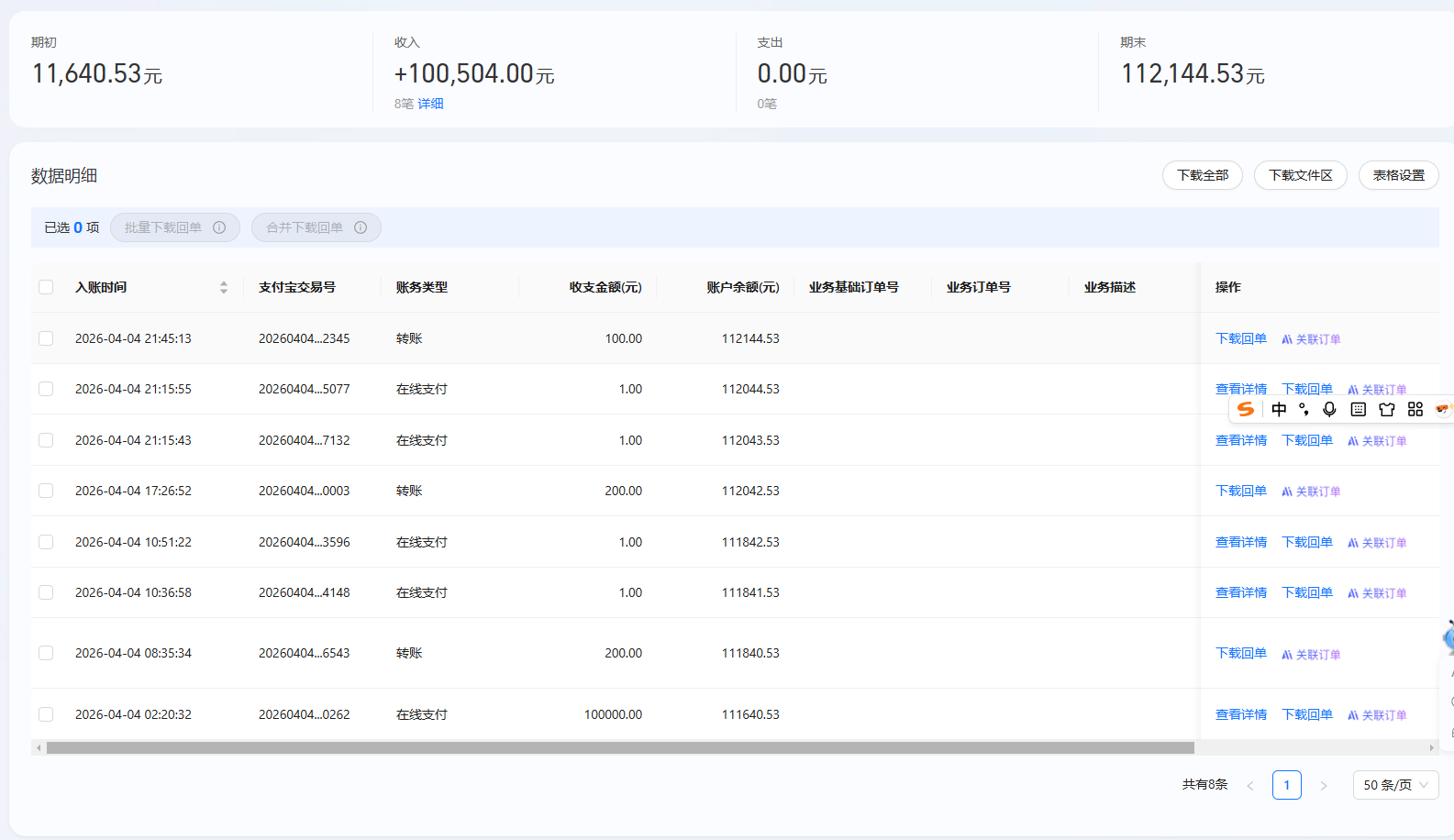Click info icon beside 批量下载回单
Image resolution: width=1454 pixels, height=840 pixels.
tap(219, 227)
